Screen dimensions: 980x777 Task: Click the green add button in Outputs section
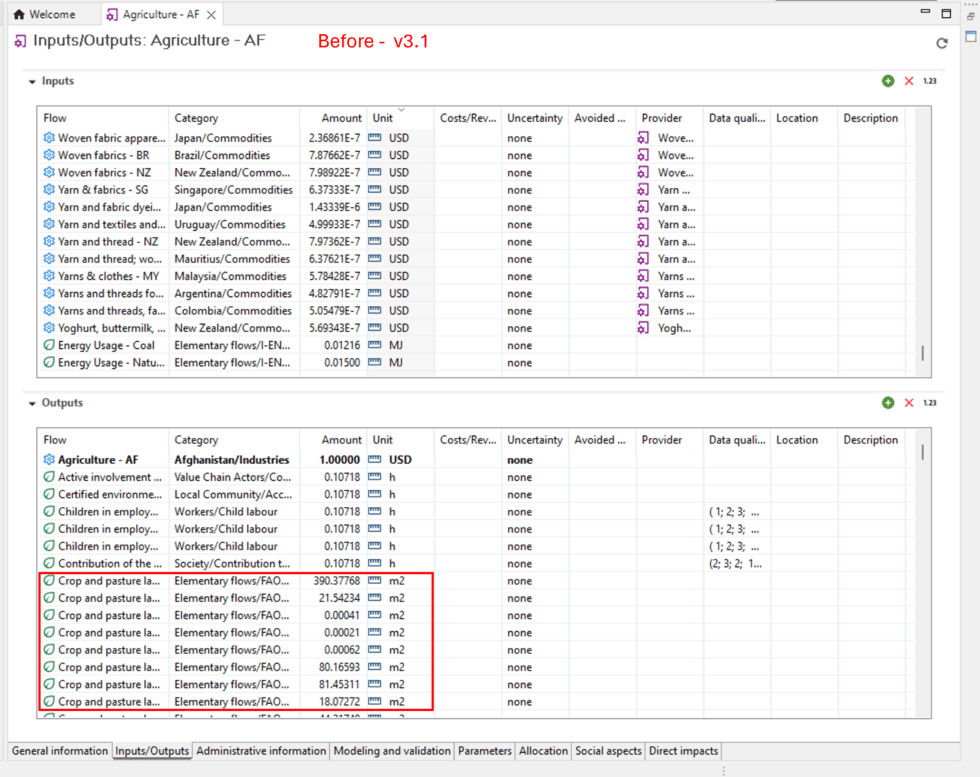(888, 403)
